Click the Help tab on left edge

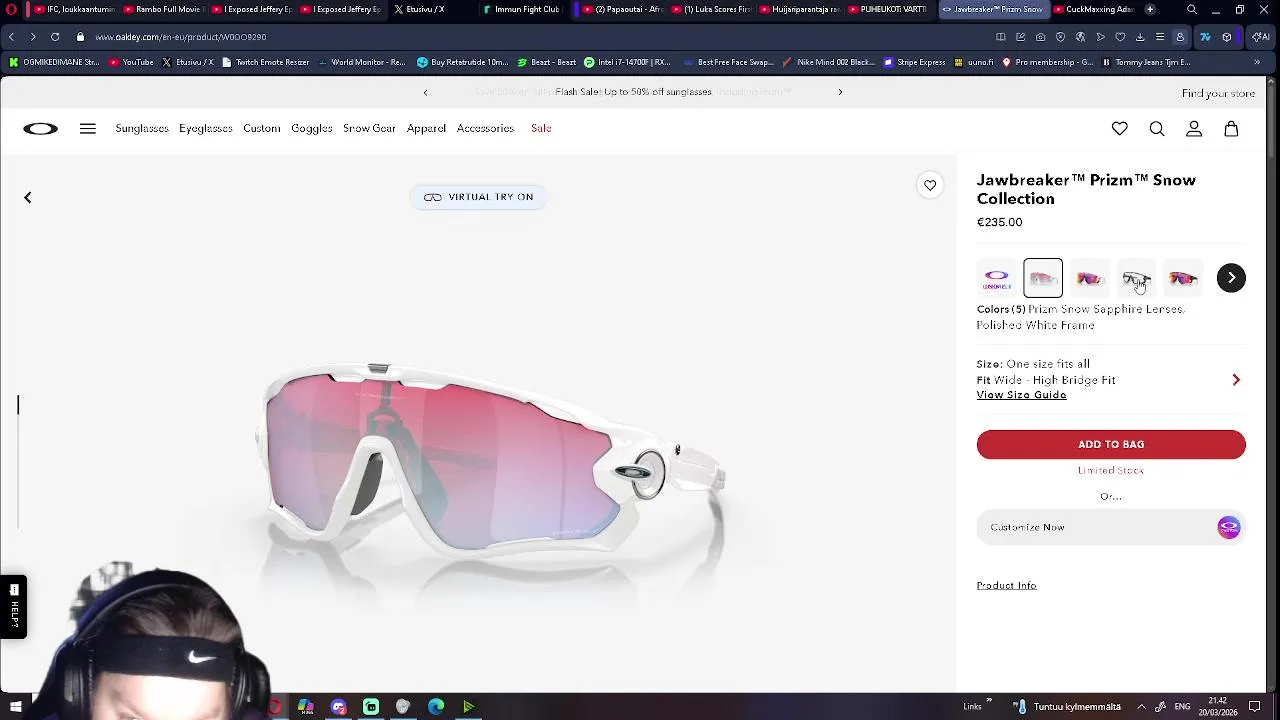(x=13, y=606)
